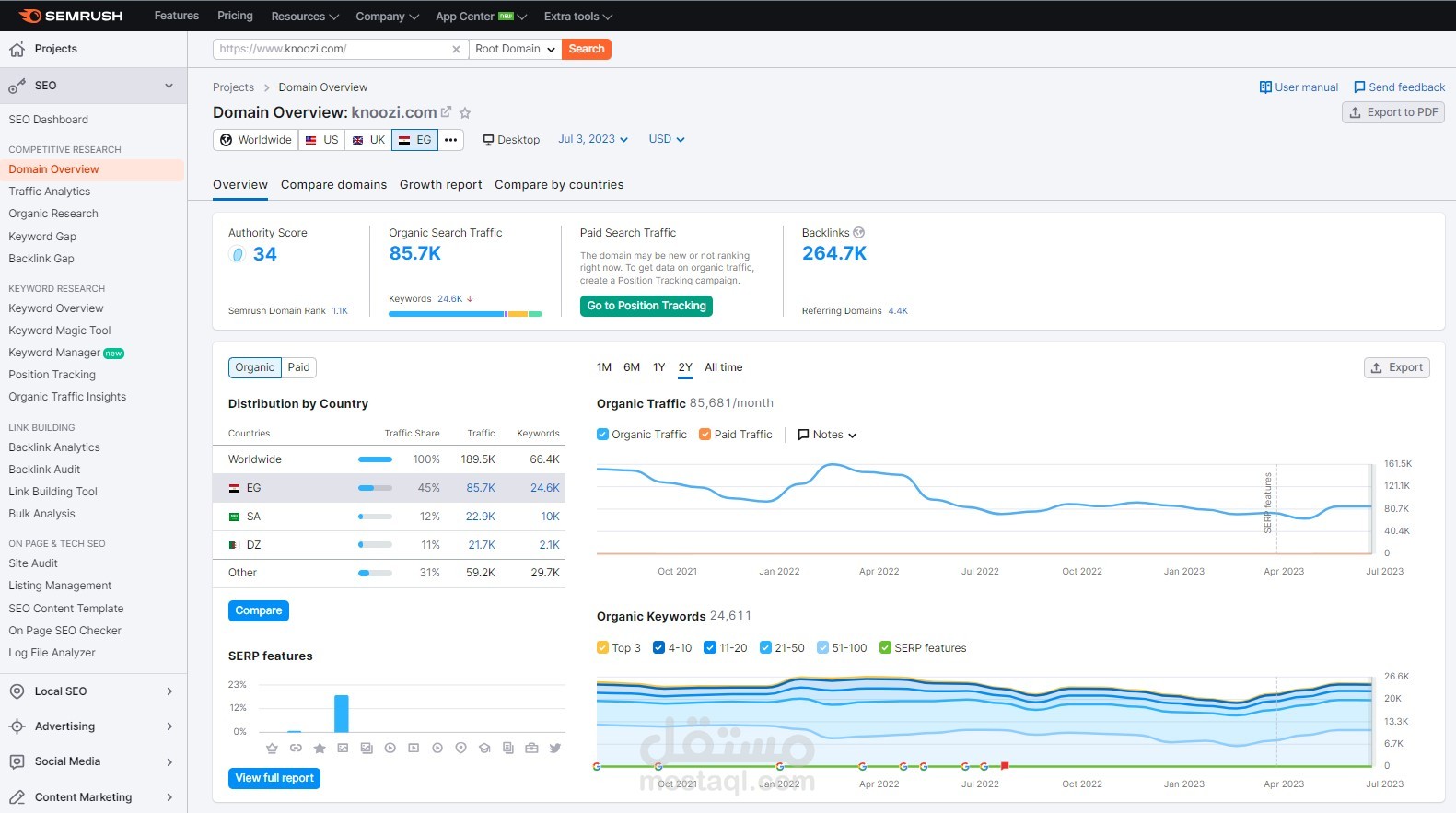Clear the domain search field
This screenshot has width=1456, height=813.
point(456,50)
